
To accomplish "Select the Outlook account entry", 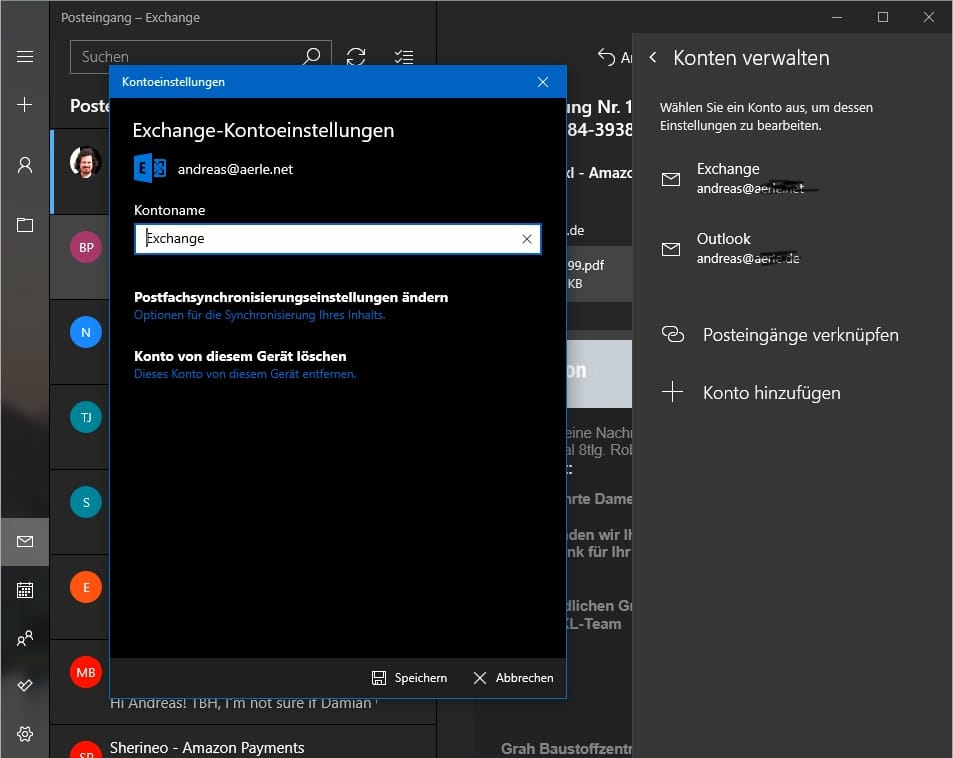I will coord(750,248).
